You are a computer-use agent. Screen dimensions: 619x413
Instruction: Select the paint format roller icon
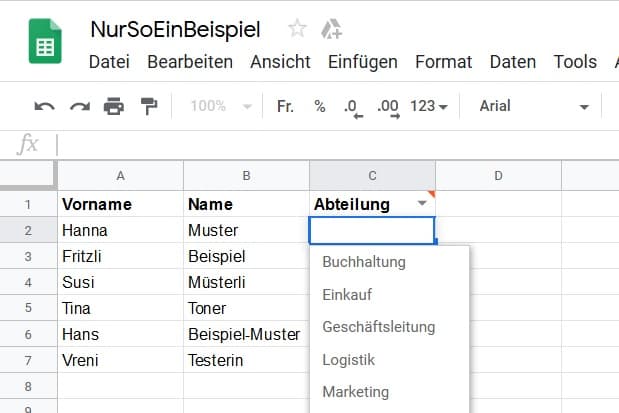point(148,106)
